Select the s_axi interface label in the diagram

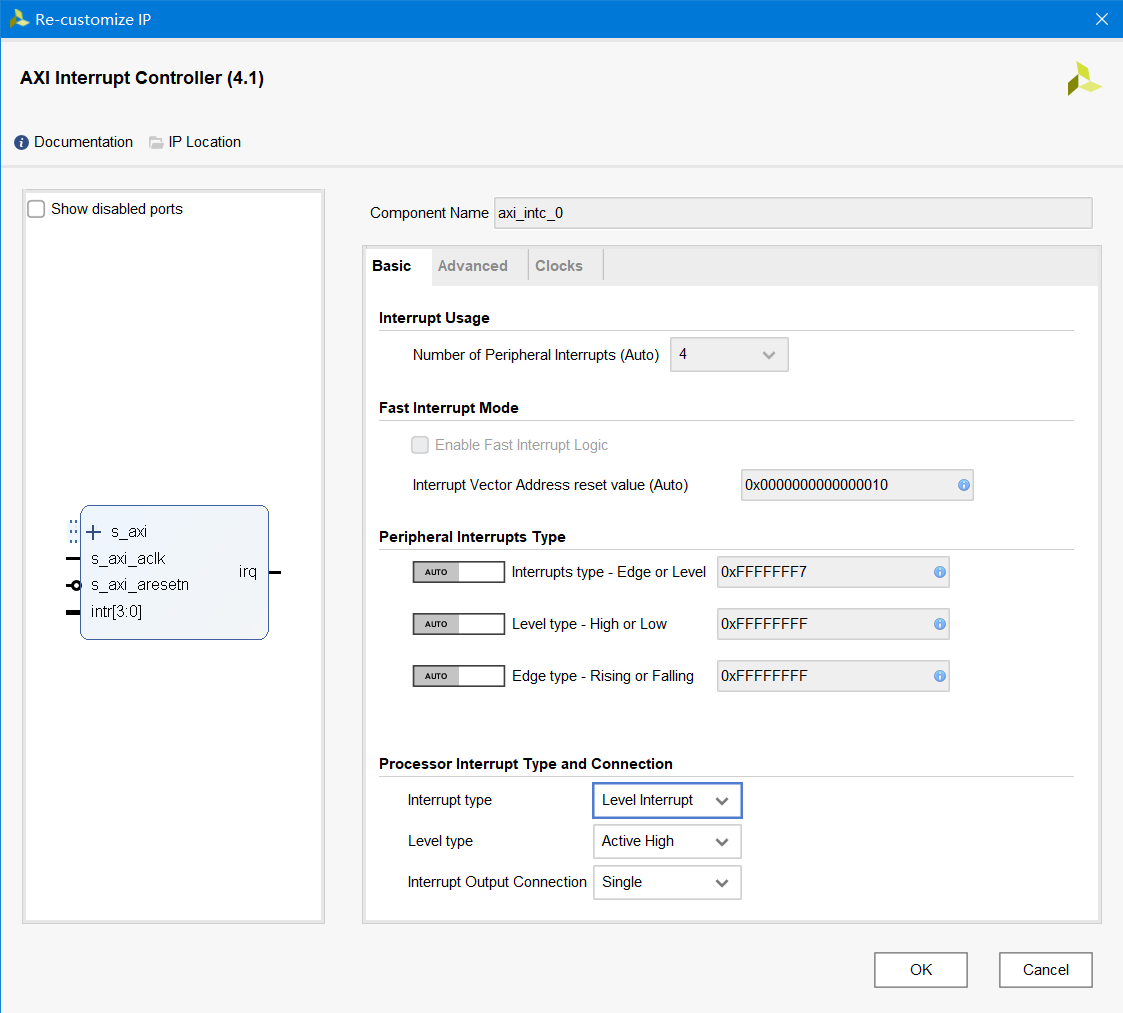[x=129, y=532]
